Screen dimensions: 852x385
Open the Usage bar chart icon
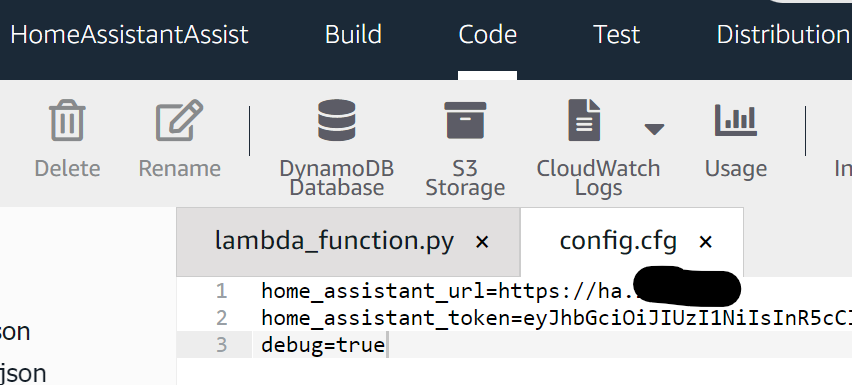(x=736, y=120)
